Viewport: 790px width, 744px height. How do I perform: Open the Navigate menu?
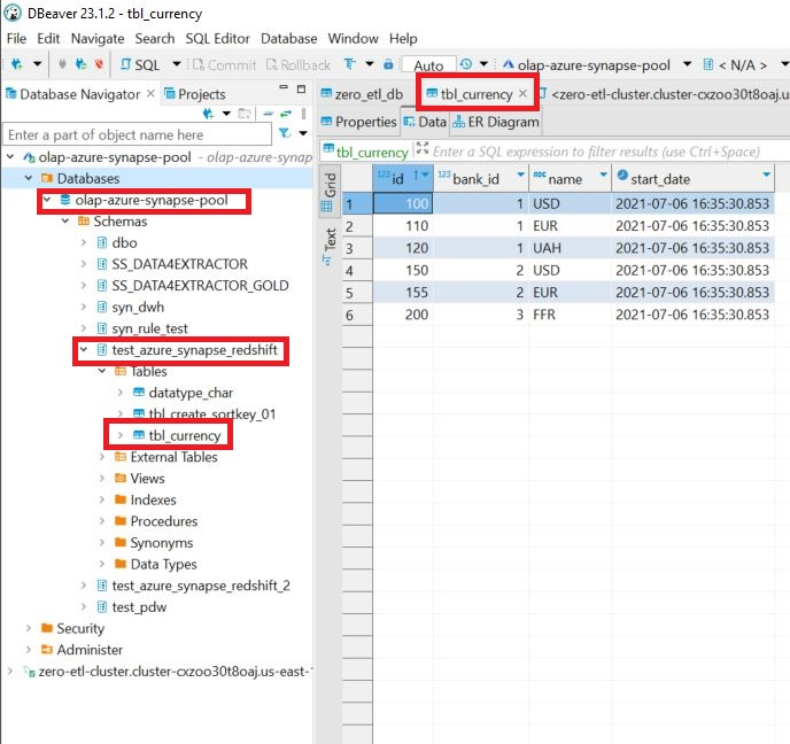pyautogui.click(x=98, y=38)
